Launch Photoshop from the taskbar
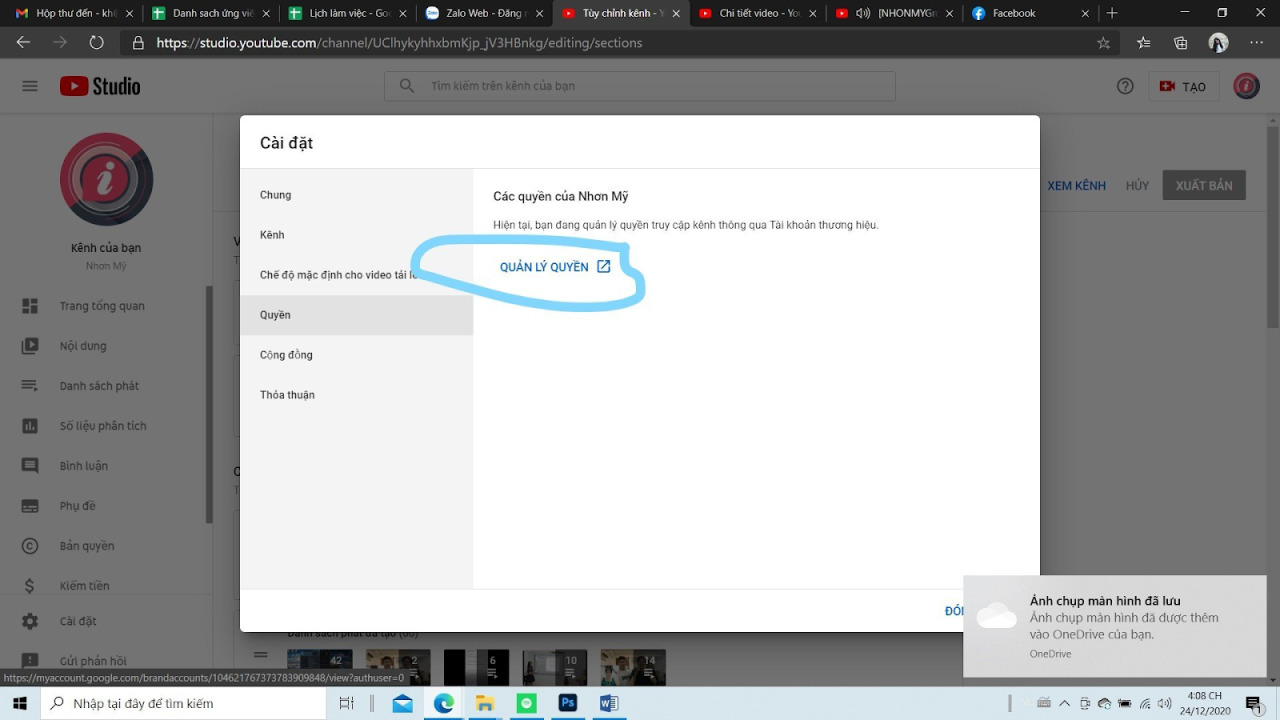The image size is (1280, 720). click(567, 703)
